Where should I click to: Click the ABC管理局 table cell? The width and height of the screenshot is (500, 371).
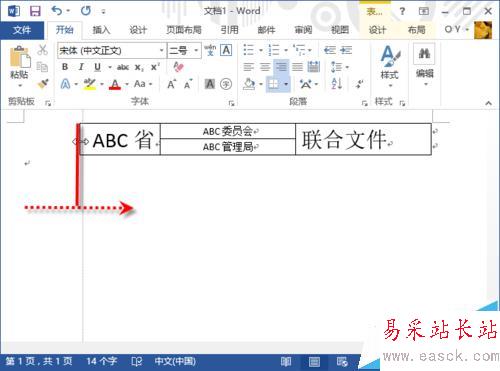(228, 147)
